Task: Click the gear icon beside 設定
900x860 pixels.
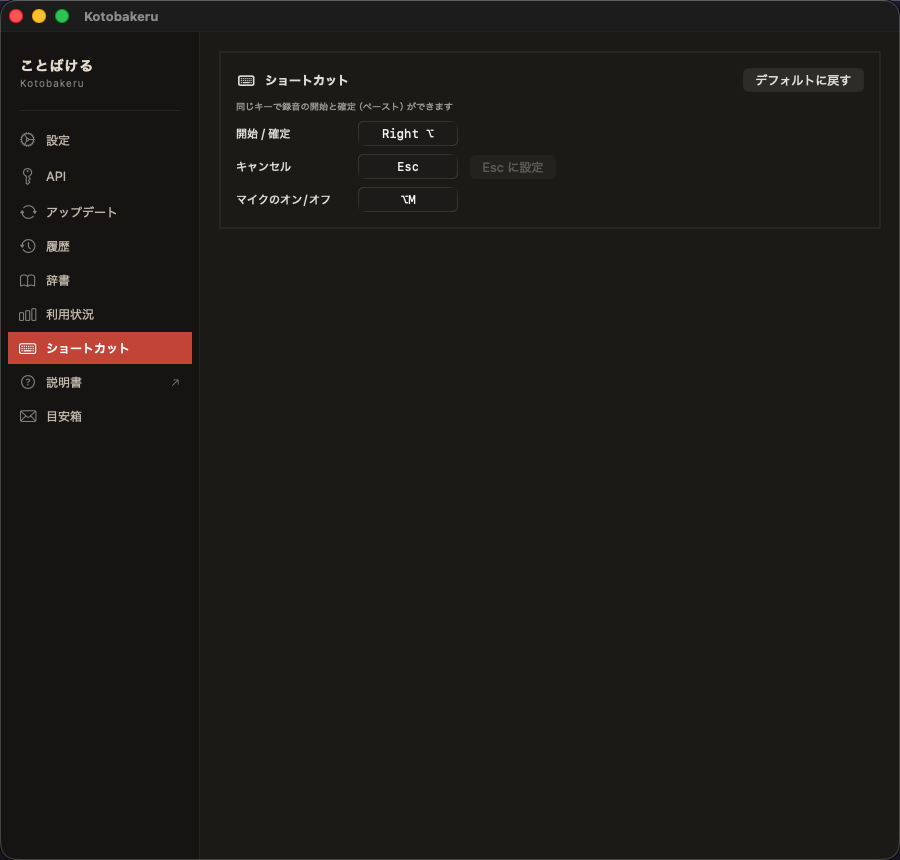Action: [x=27, y=140]
